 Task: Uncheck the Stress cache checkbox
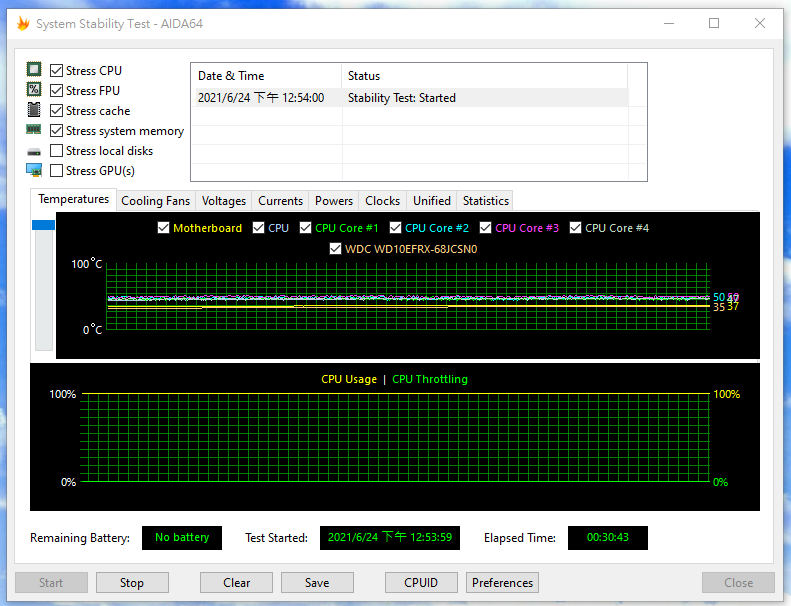click(x=56, y=111)
